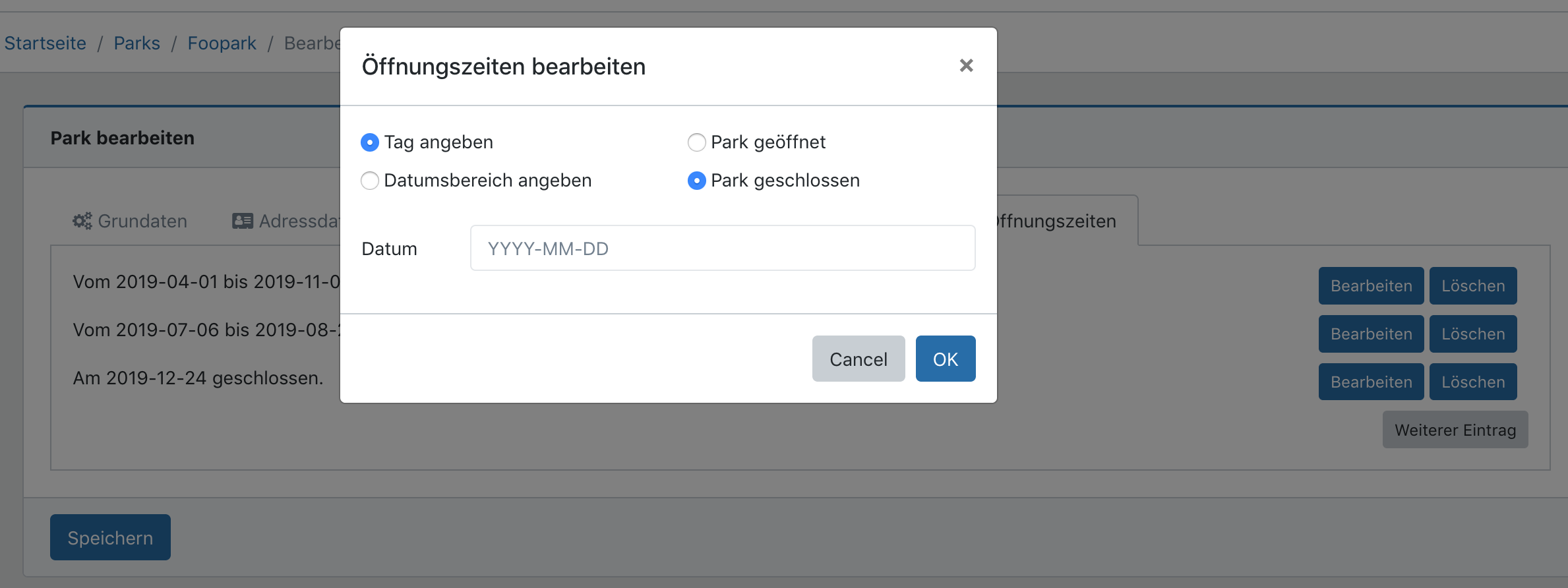
Task: Choose the 'Park geschlossen' radio option
Action: 696,181
